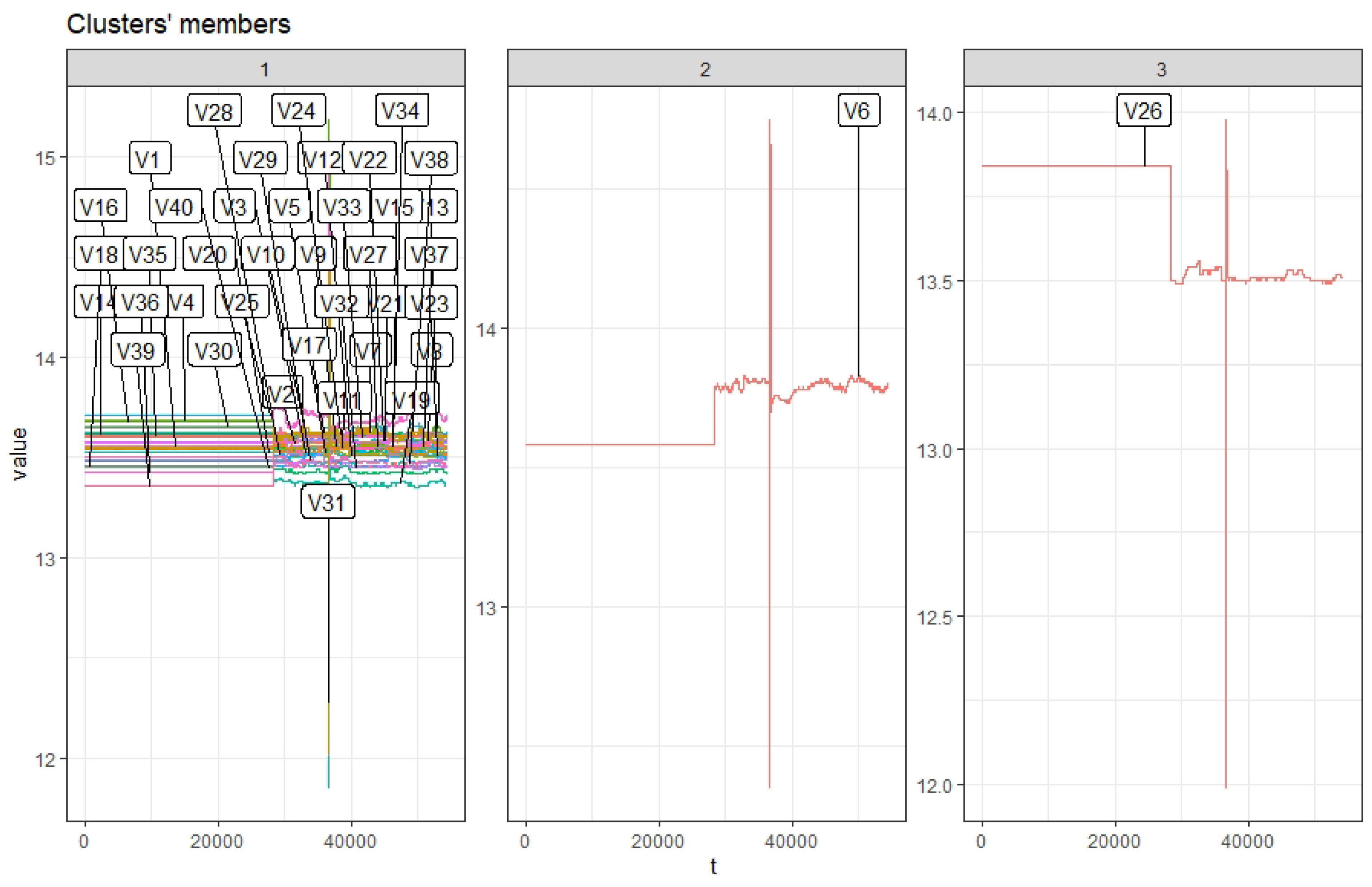The width and height of the screenshot is (1372, 887).
Task: Click the V24 series label
Action: pos(298,110)
